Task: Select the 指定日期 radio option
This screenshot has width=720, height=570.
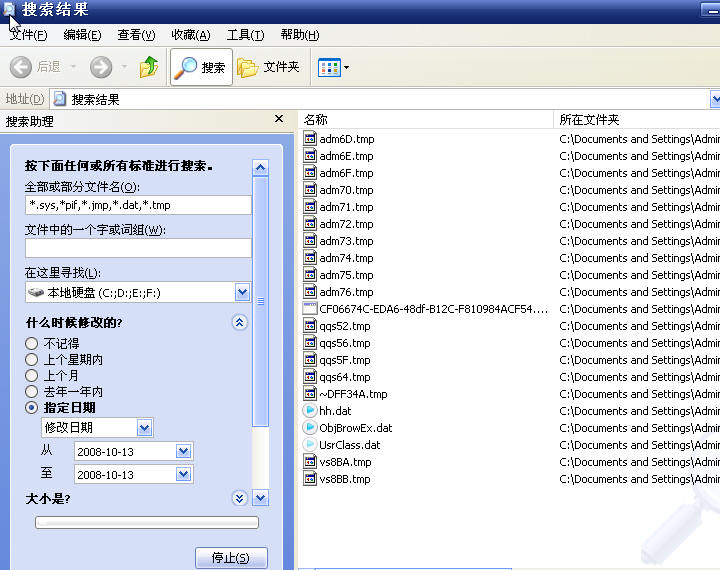Action: tap(31, 407)
